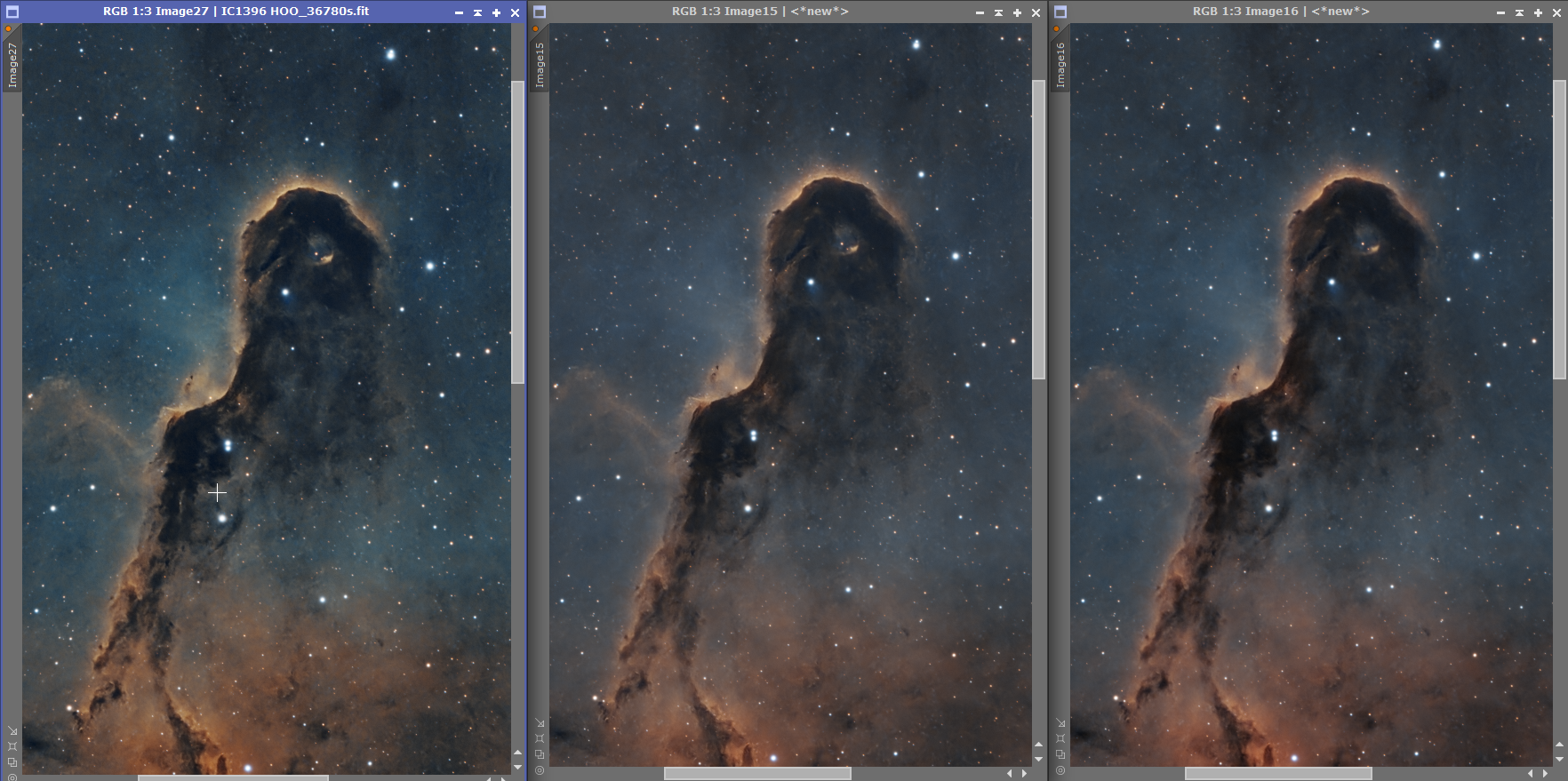
Task: Click the scroll-down arrow in Image15 window
Action: 1038,759
